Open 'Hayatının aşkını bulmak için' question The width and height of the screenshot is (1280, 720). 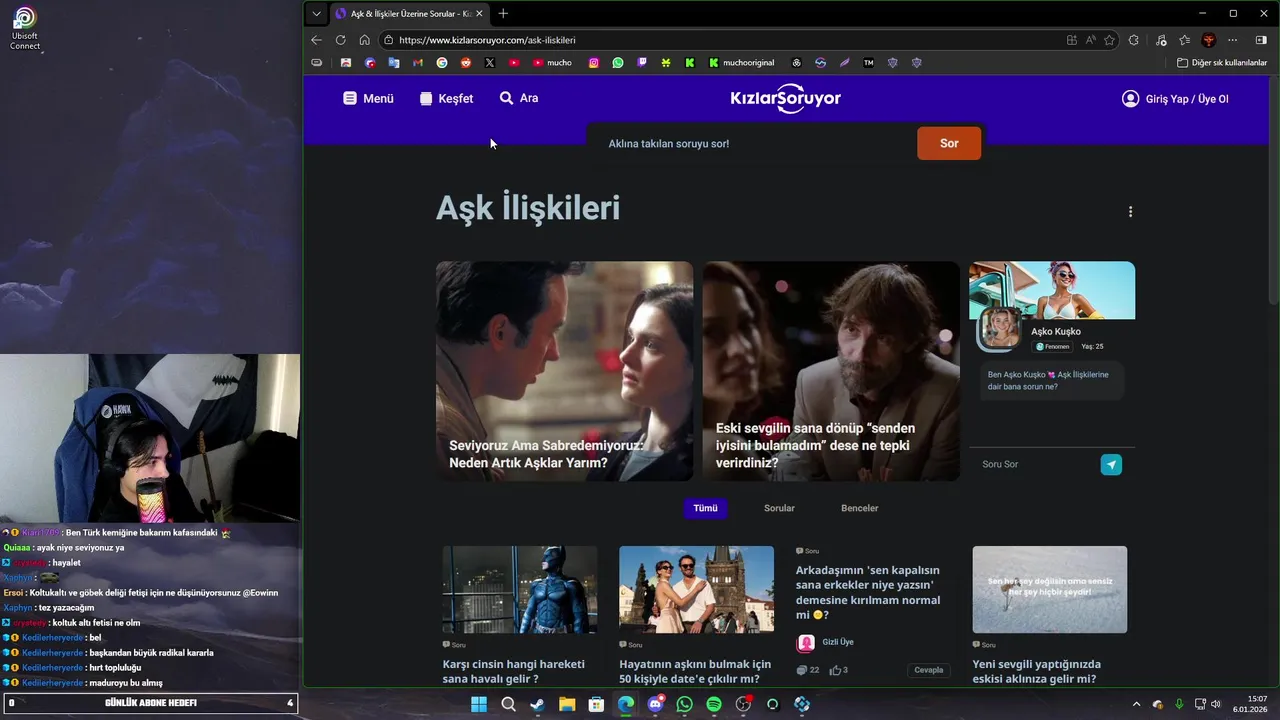(695, 671)
